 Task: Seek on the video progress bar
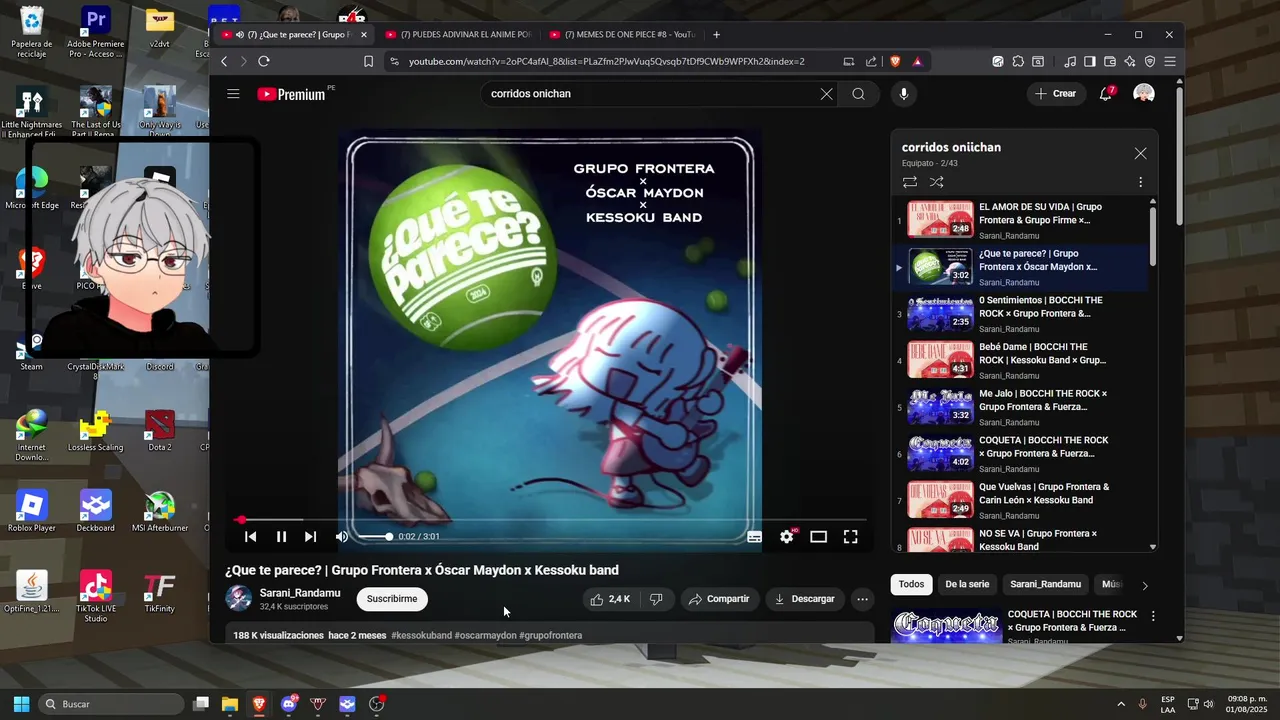(x=551, y=520)
